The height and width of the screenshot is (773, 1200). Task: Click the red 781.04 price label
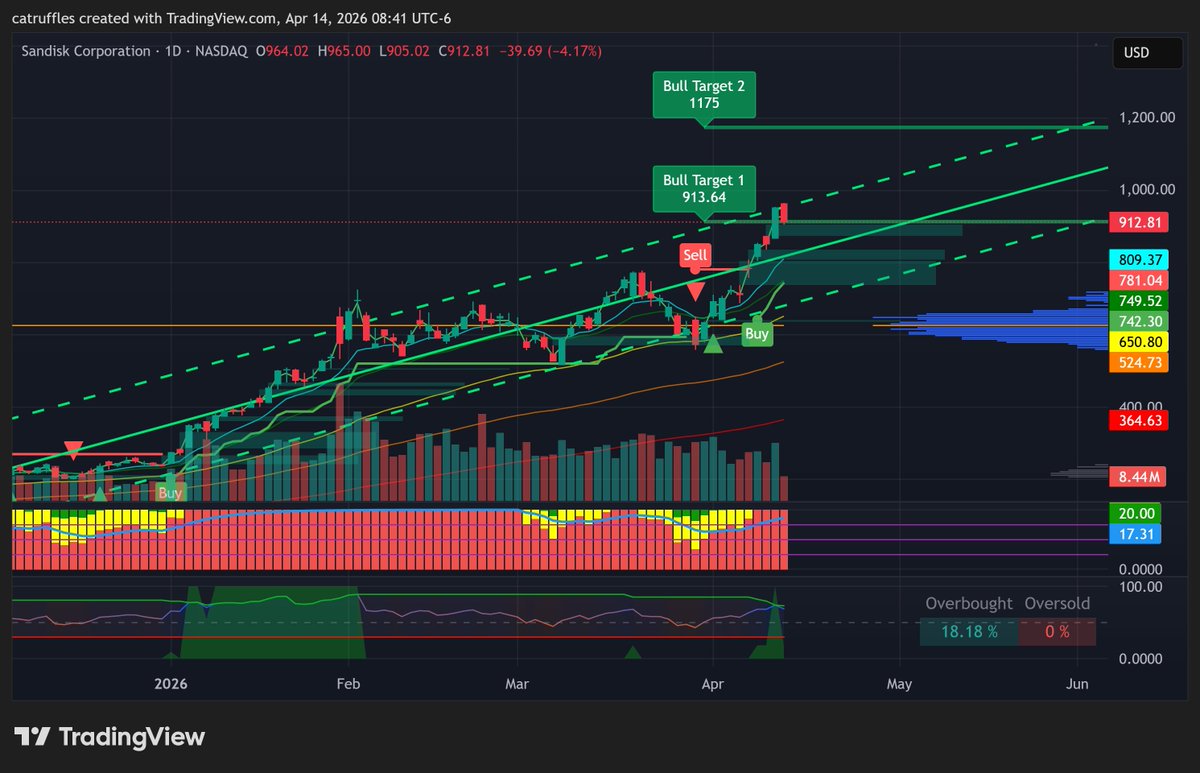click(1140, 279)
